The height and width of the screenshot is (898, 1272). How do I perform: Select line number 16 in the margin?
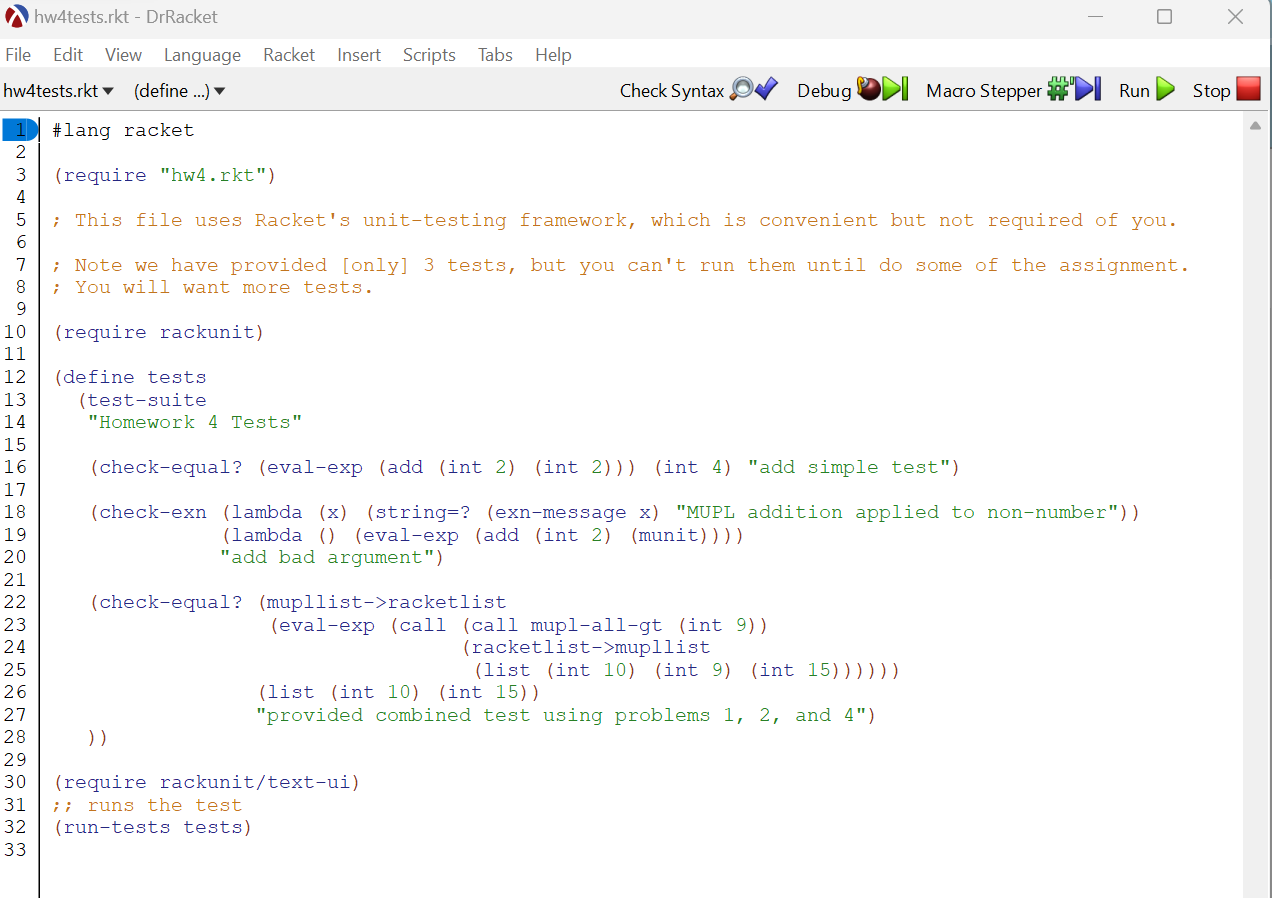coord(16,467)
